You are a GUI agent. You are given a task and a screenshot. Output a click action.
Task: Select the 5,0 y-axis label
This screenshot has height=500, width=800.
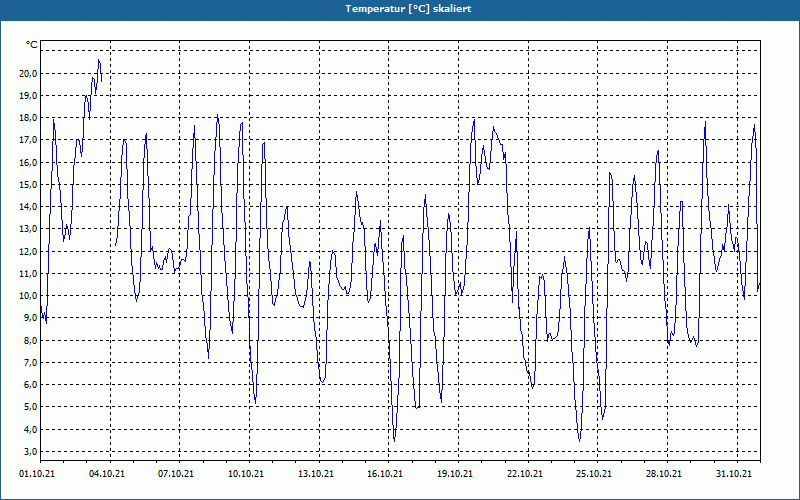pos(30,407)
